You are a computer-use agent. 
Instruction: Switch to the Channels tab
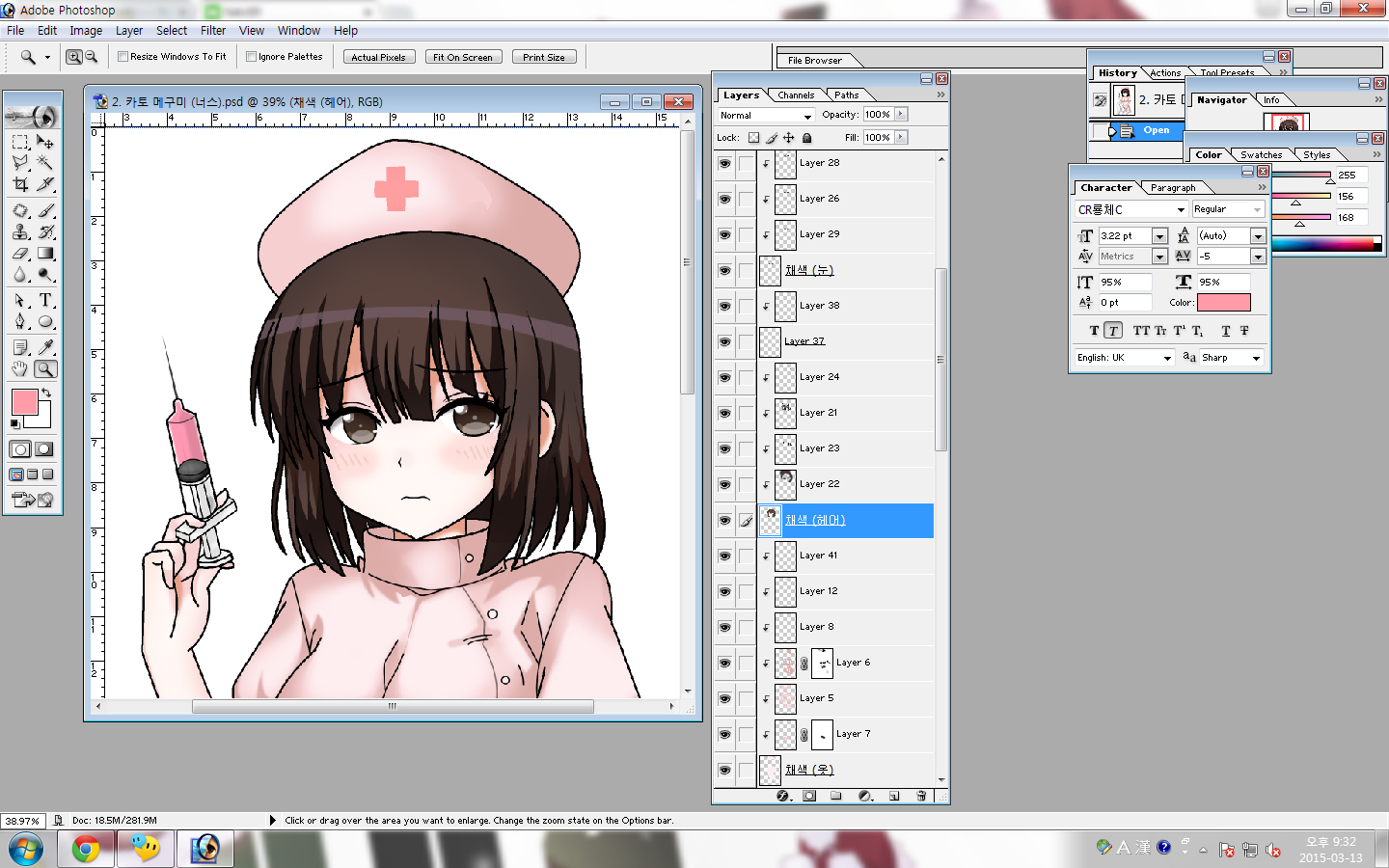(x=796, y=95)
